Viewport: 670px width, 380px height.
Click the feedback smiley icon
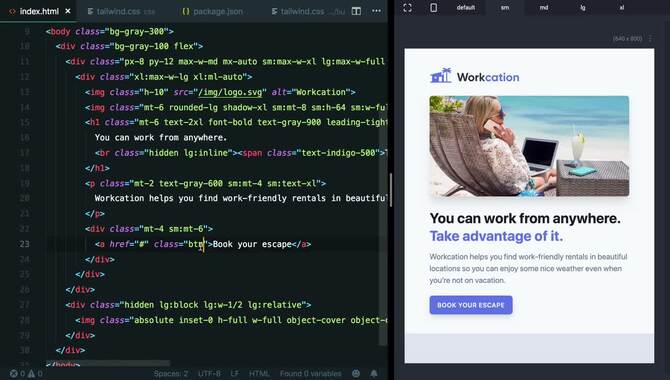tap(356, 374)
